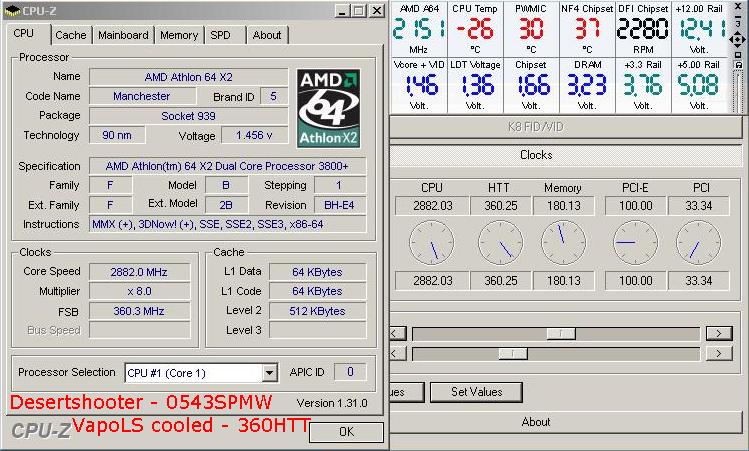749x451 pixels.
Task: Click the upper horizontal slider thumb
Action: point(561,333)
